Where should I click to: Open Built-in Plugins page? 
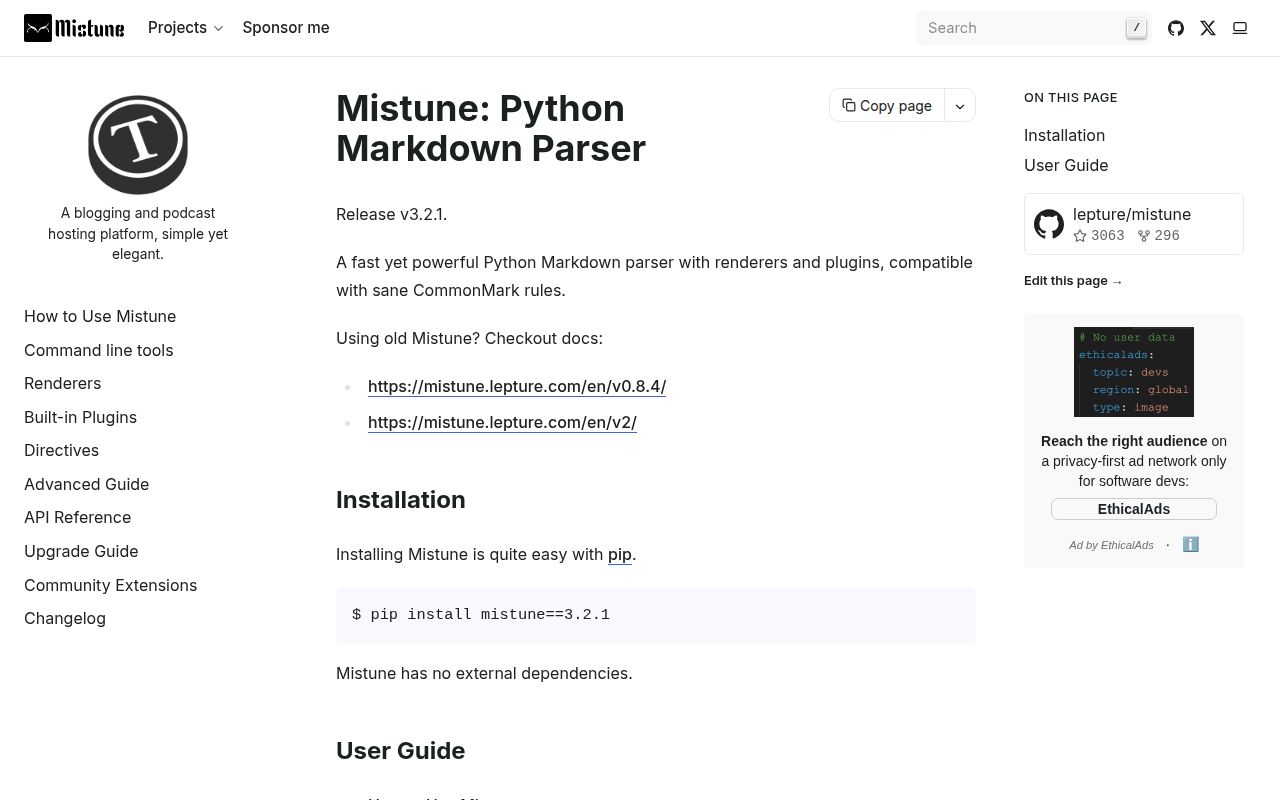click(x=81, y=417)
